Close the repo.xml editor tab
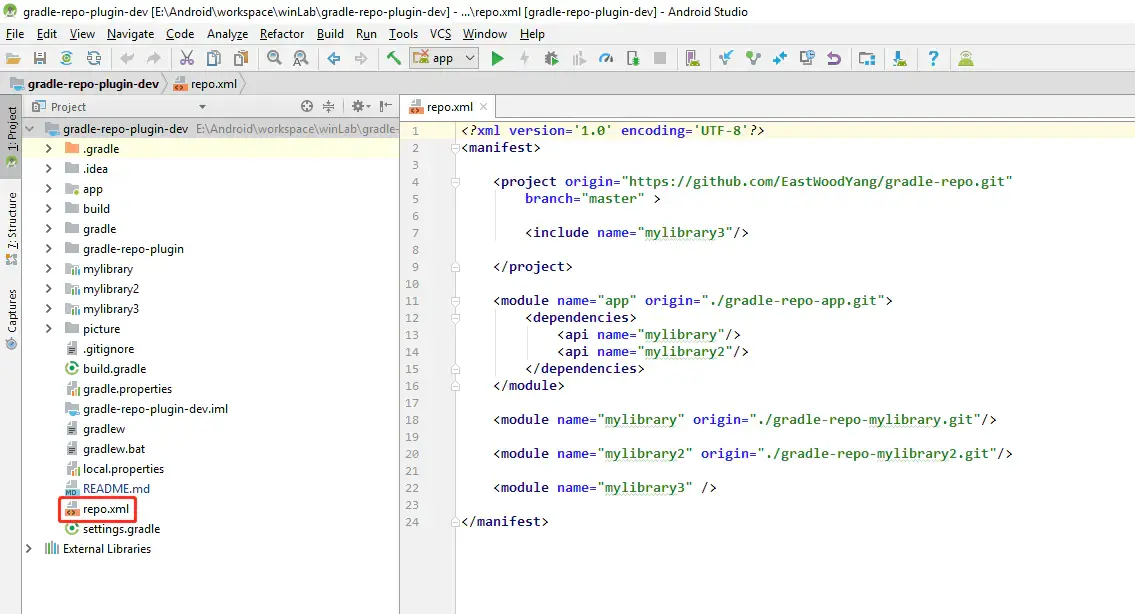 click(x=484, y=107)
